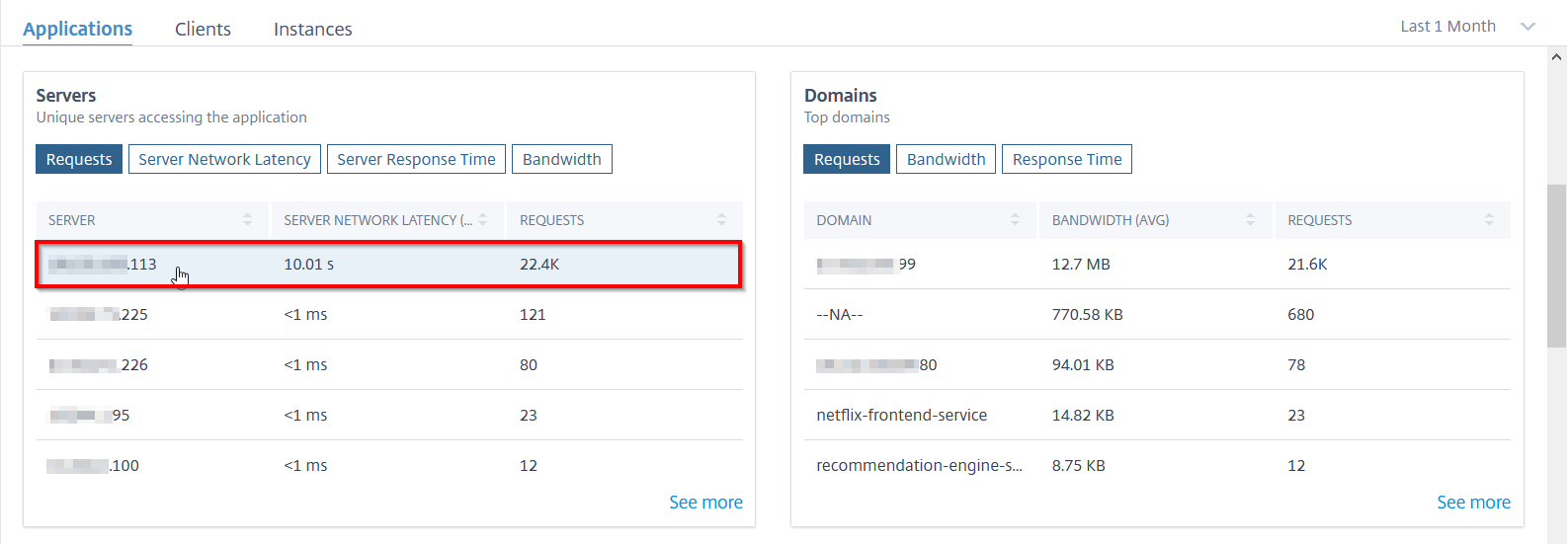Select the Domains Bandwidth filter button
The image size is (1568, 544).
tap(946, 159)
